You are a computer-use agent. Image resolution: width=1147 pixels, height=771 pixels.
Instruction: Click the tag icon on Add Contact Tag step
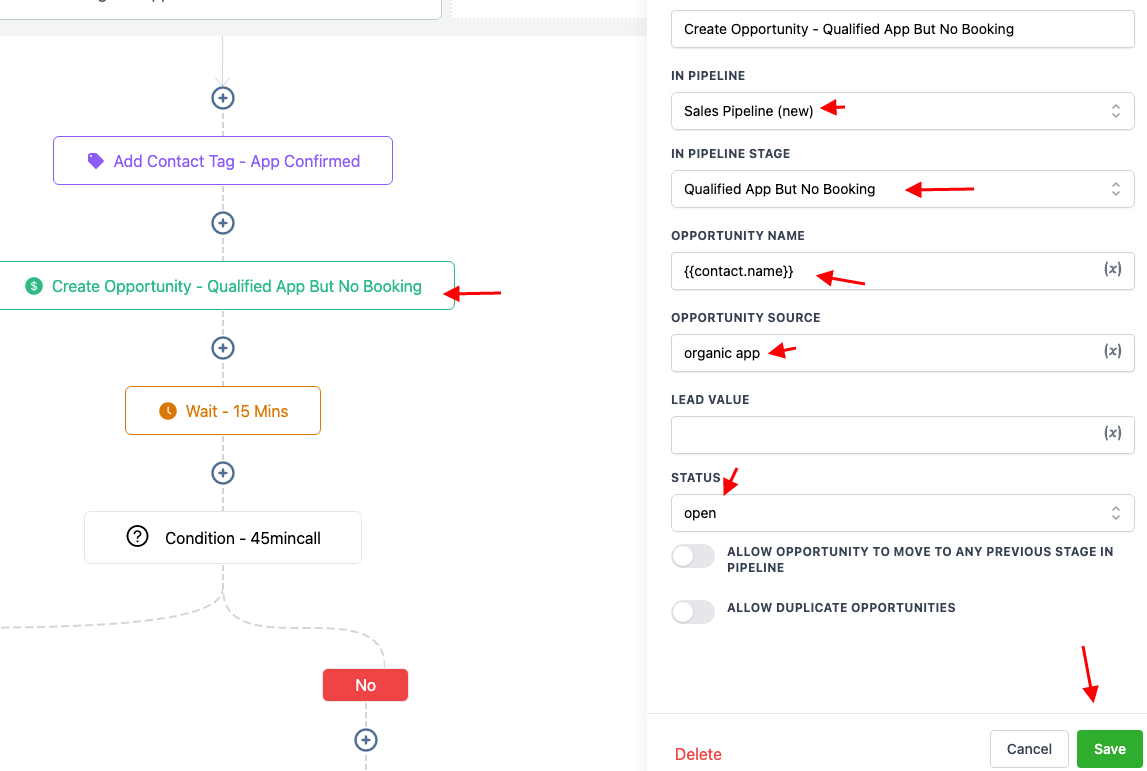pyautogui.click(x=94, y=160)
